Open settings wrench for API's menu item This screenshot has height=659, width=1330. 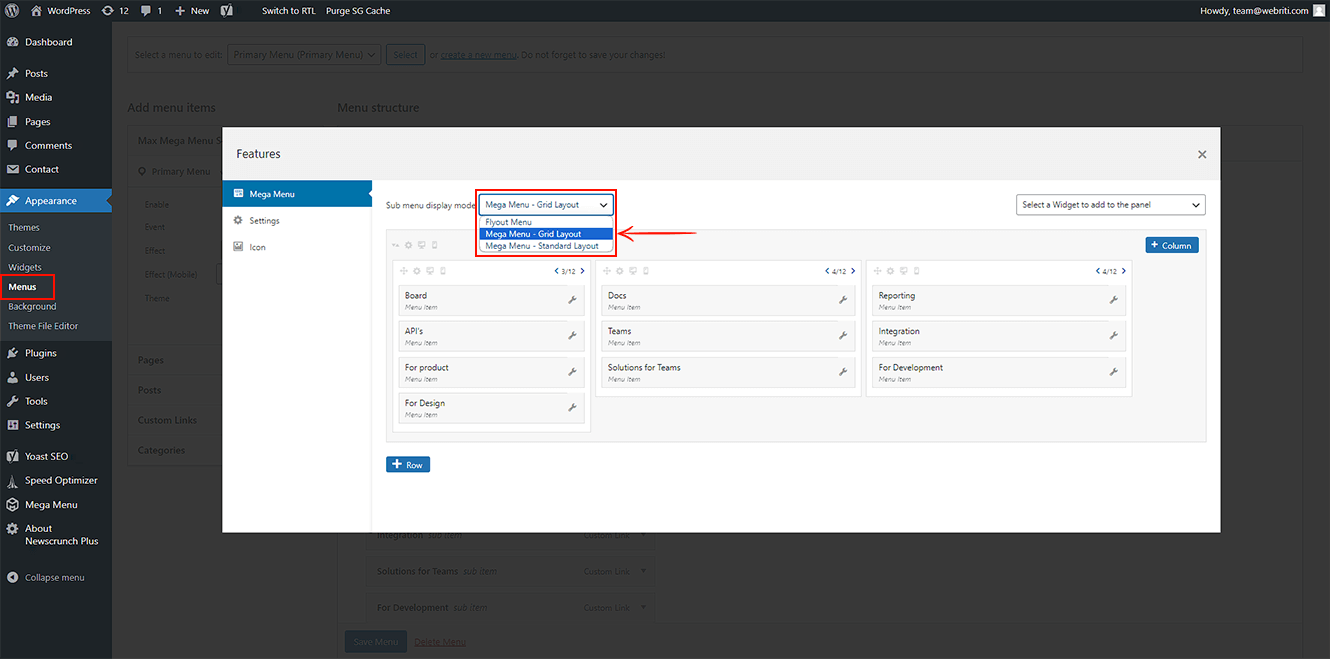click(572, 336)
